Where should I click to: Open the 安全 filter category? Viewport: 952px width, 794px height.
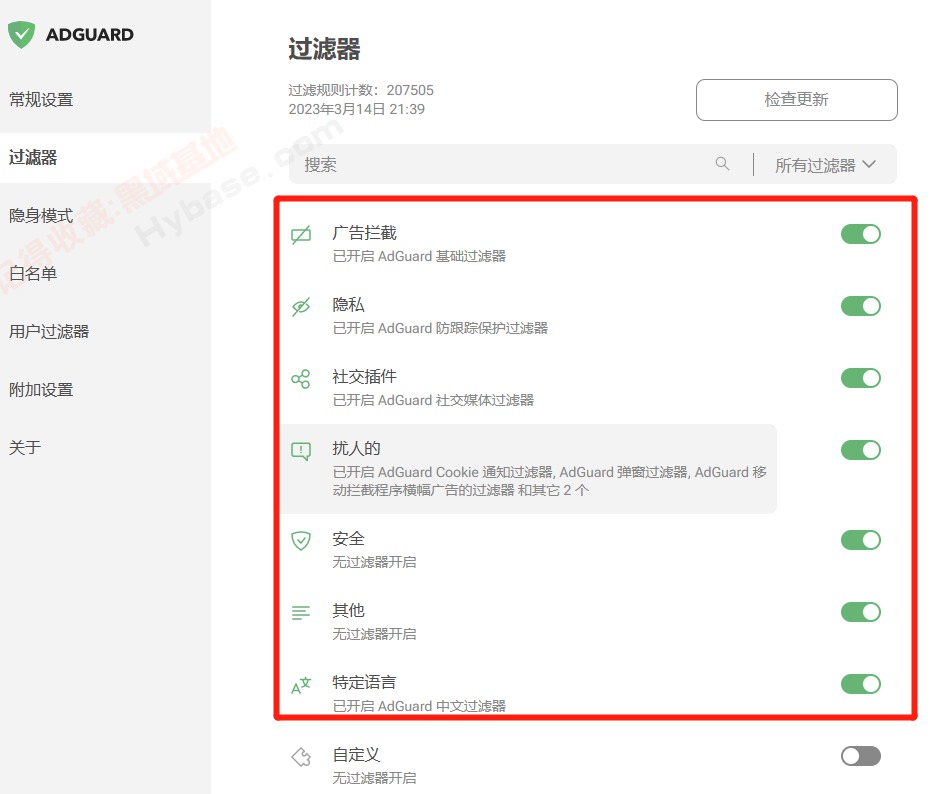(x=528, y=549)
